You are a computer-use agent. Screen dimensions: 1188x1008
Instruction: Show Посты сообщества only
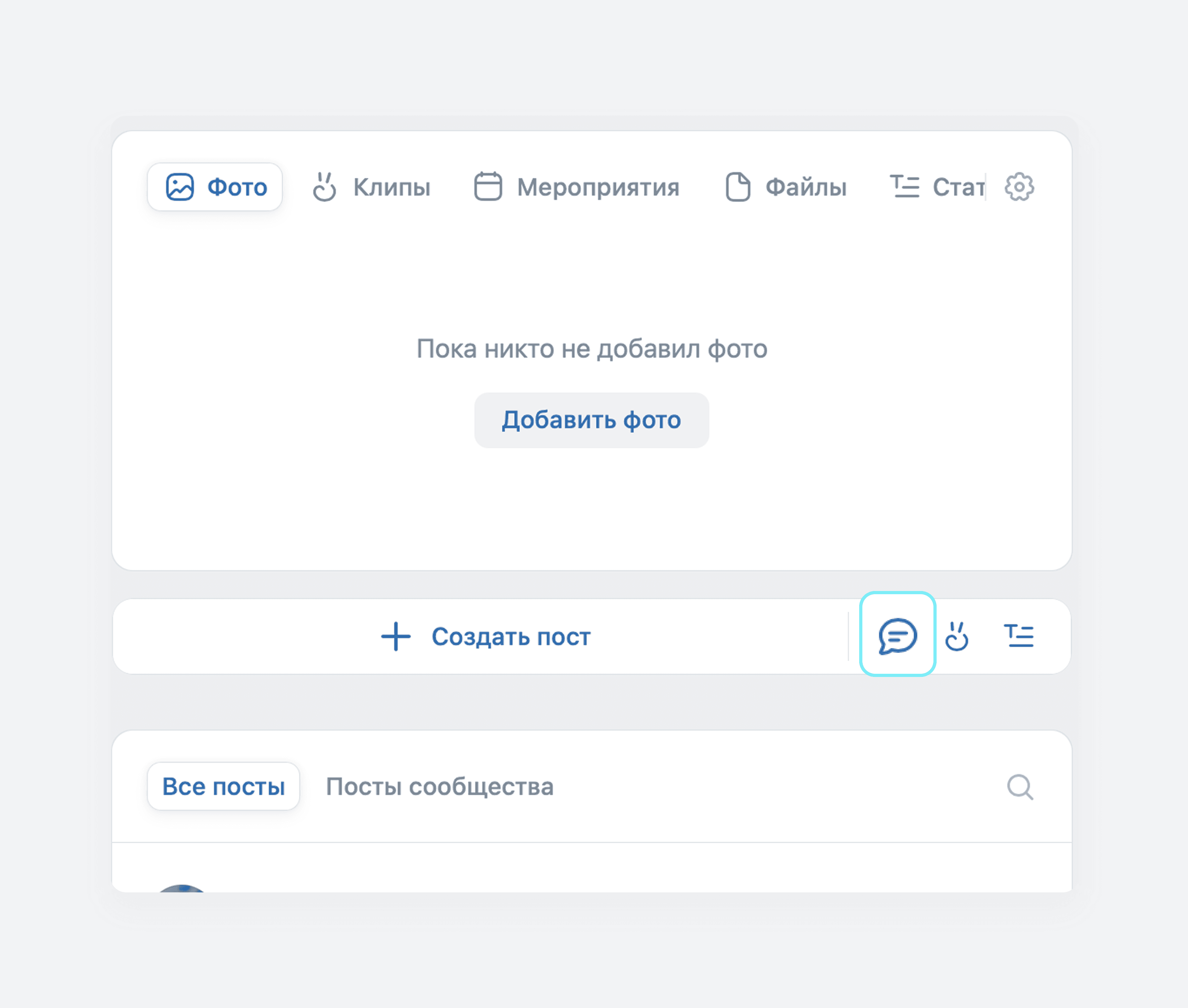(x=439, y=786)
